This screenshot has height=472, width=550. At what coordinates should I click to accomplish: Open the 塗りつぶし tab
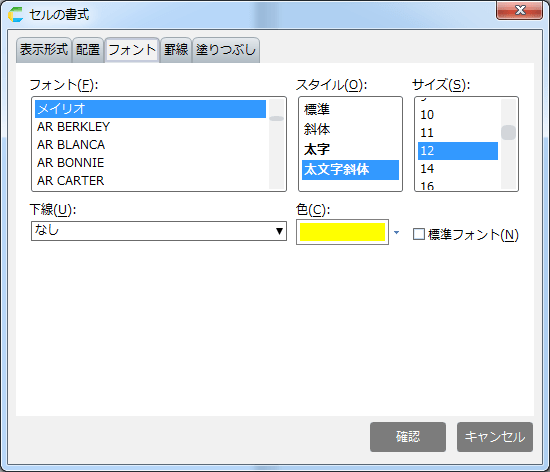pyautogui.click(x=226, y=50)
